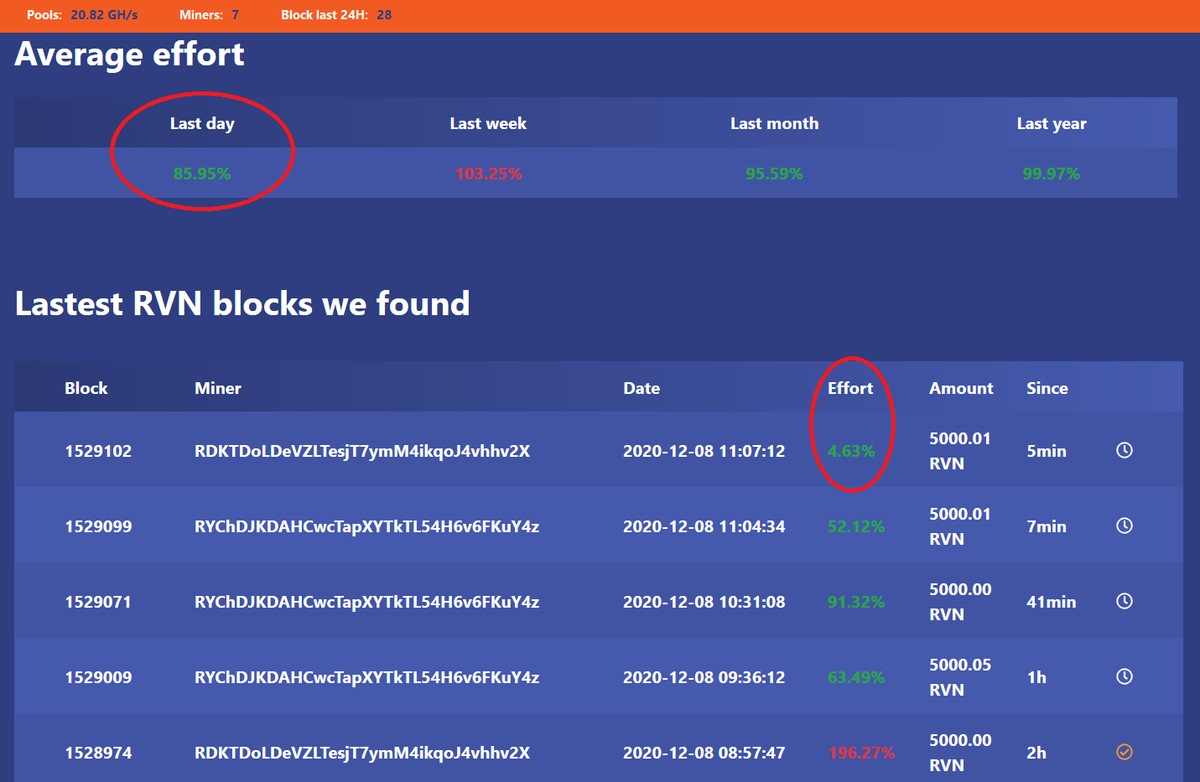
Task: Click the pending clock icon for block 1529071
Action: (1124, 601)
